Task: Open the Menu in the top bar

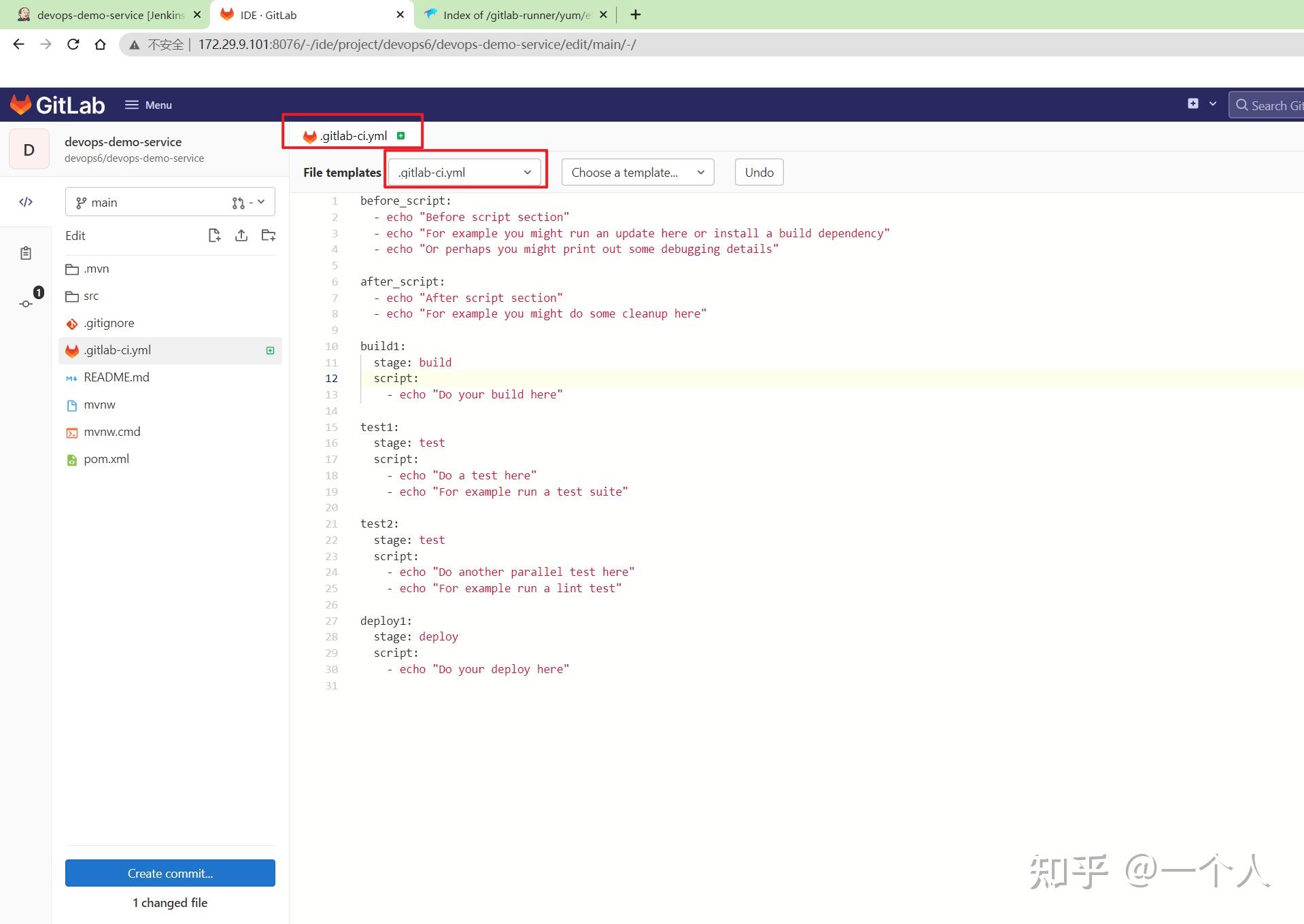Action: [x=148, y=105]
